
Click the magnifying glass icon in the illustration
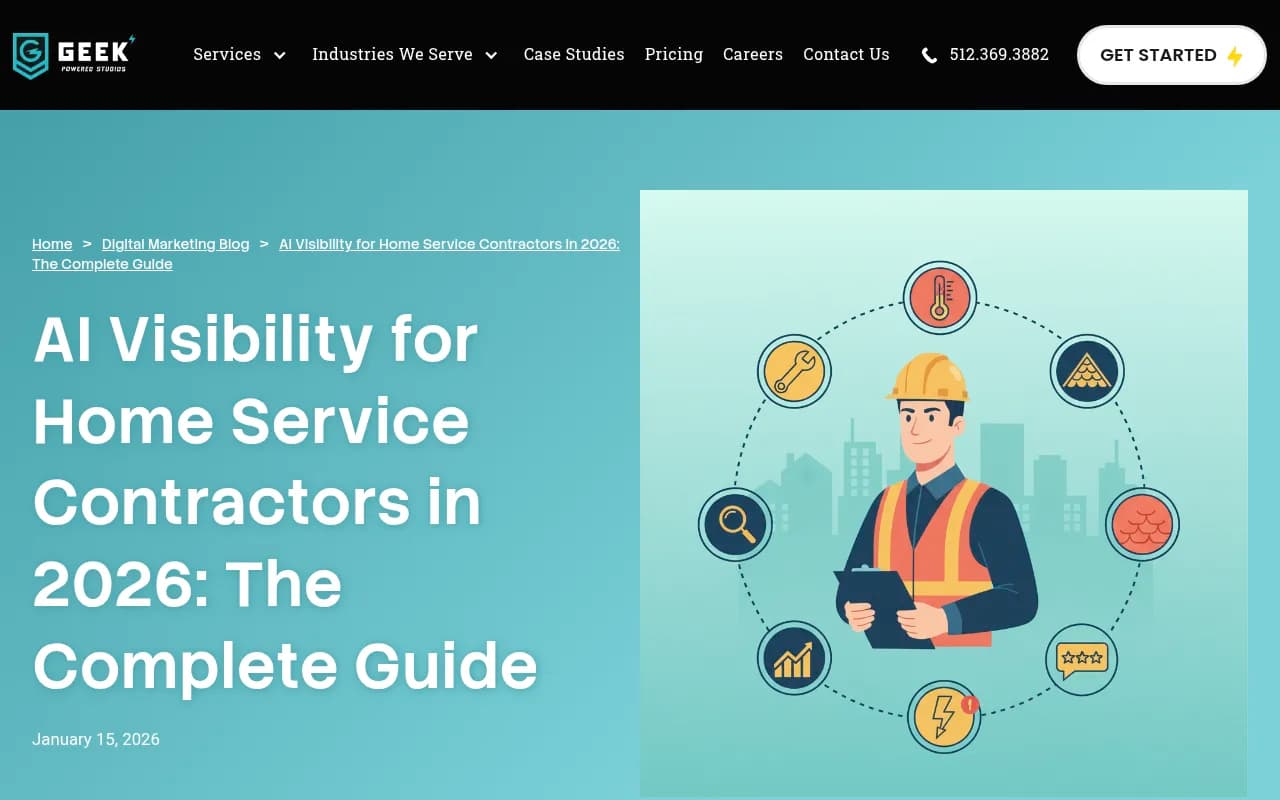pyautogui.click(x=735, y=524)
